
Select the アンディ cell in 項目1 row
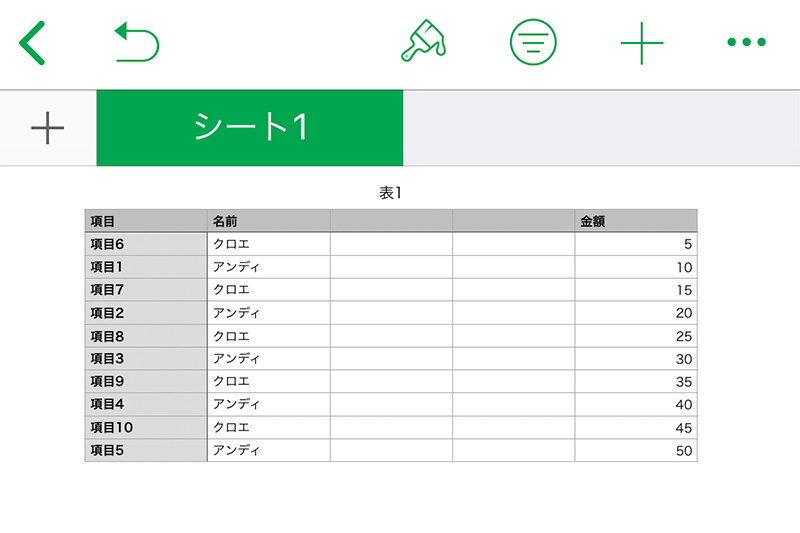coord(269,267)
